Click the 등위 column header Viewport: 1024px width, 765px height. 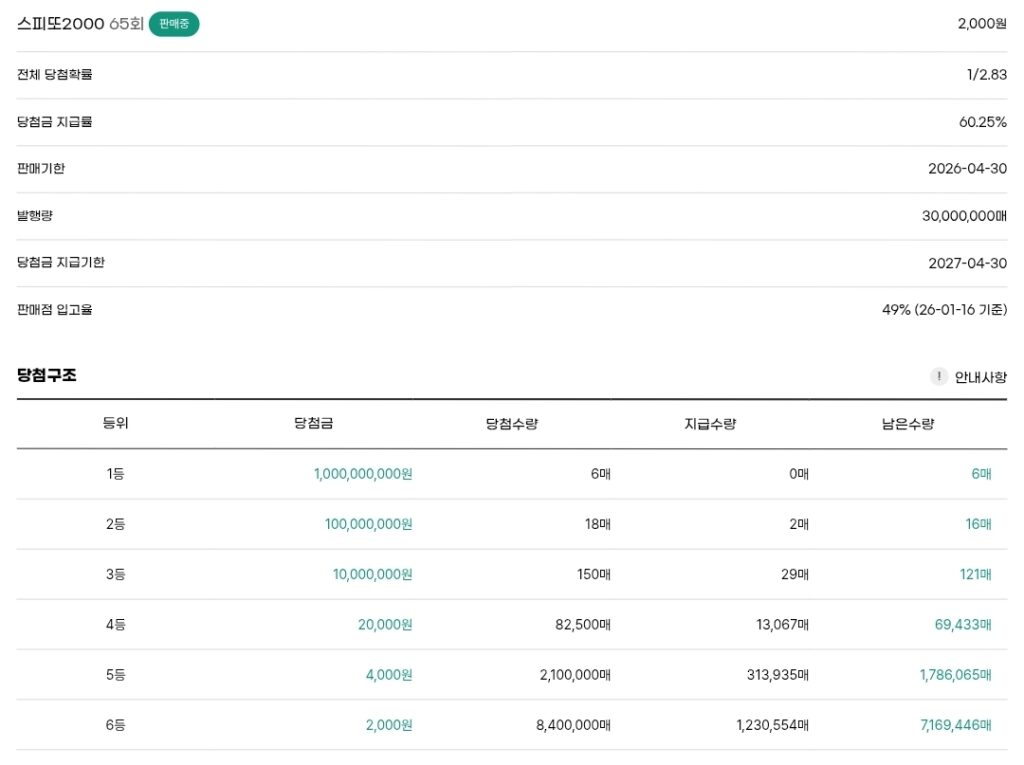click(x=115, y=423)
